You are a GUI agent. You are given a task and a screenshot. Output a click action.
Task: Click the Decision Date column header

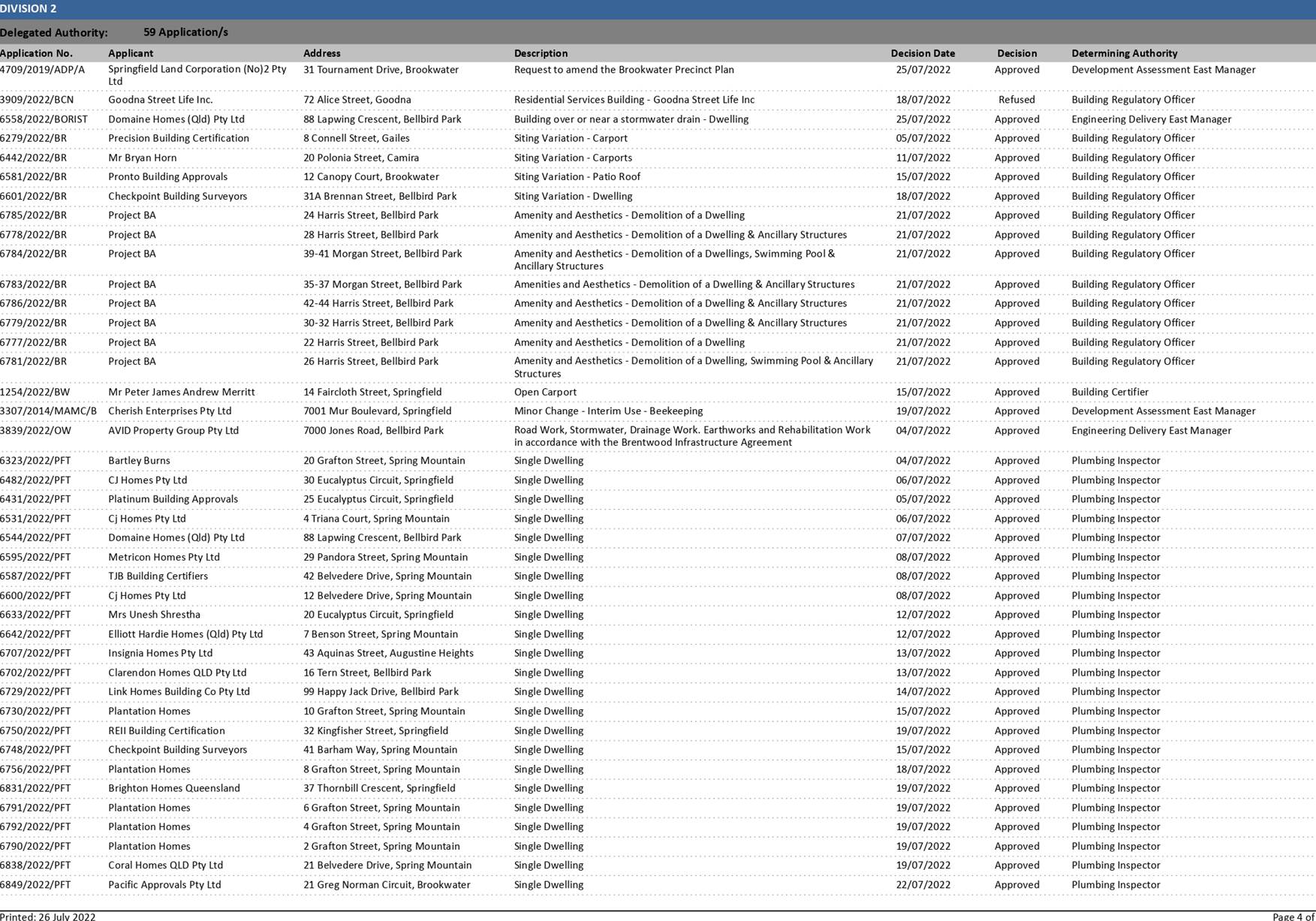pyautogui.click(x=923, y=53)
